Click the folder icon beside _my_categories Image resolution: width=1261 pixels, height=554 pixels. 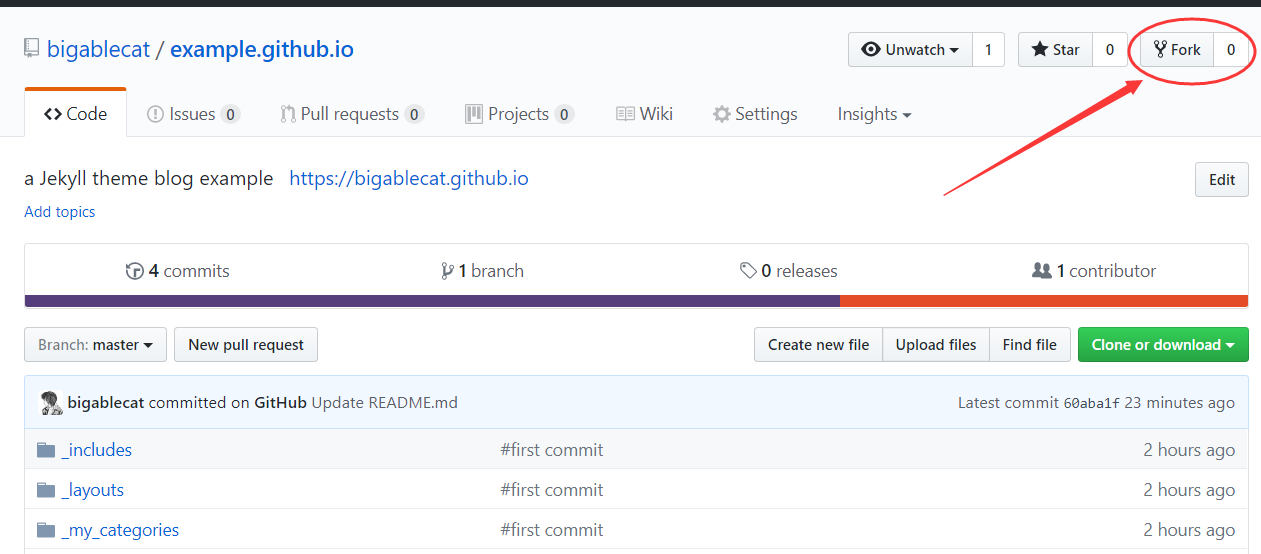pos(45,530)
